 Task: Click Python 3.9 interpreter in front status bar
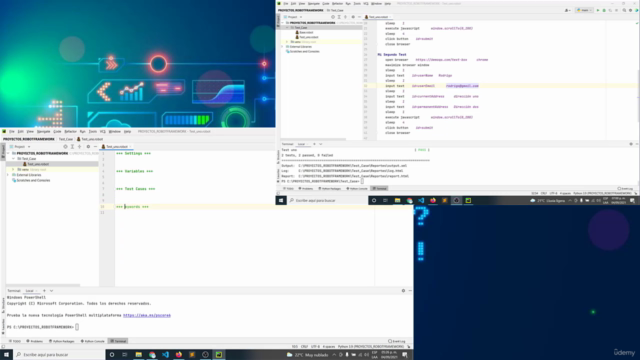click(371, 347)
